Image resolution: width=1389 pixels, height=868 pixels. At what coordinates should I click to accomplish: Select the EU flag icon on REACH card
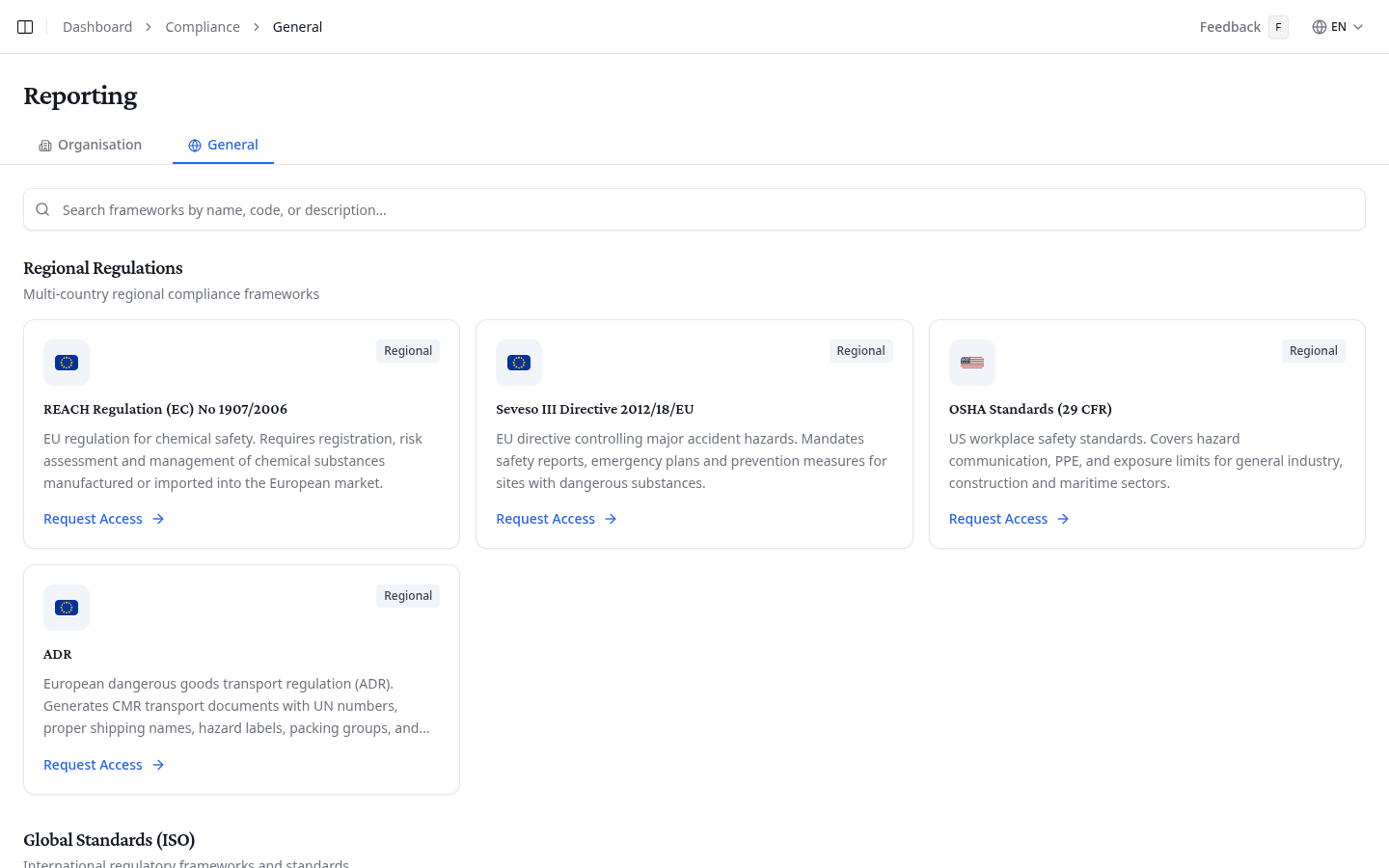[66, 363]
